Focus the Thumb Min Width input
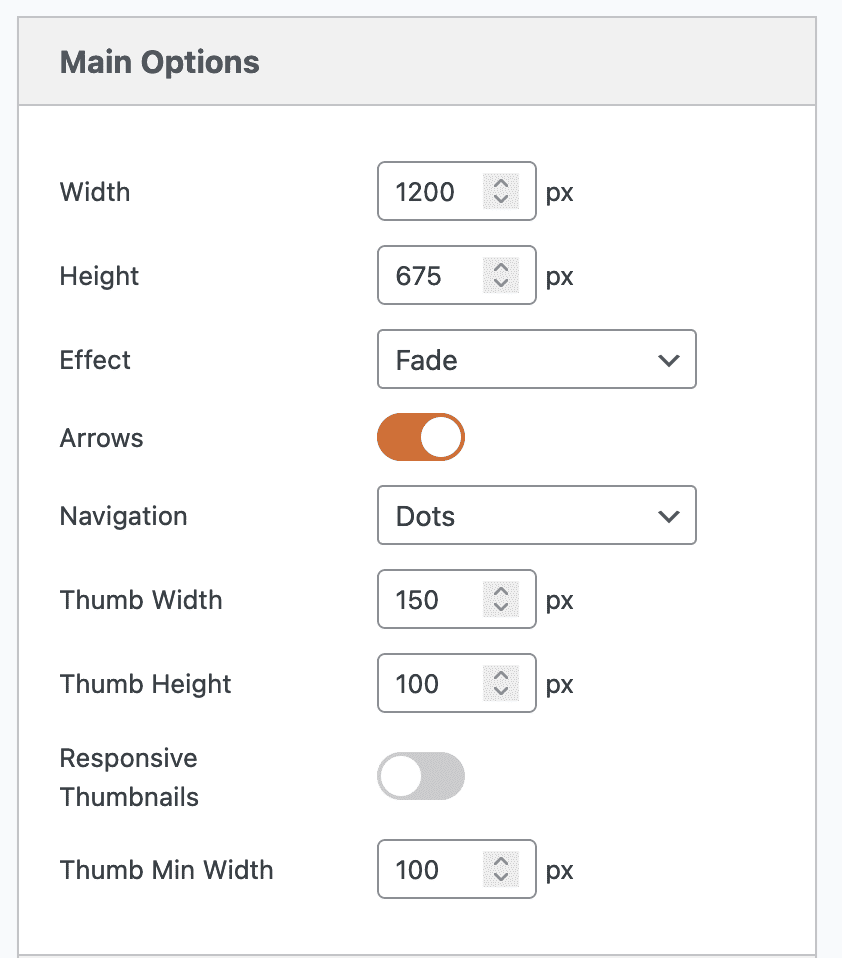The height and width of the screenshot is (958, 842). [456, 869]
